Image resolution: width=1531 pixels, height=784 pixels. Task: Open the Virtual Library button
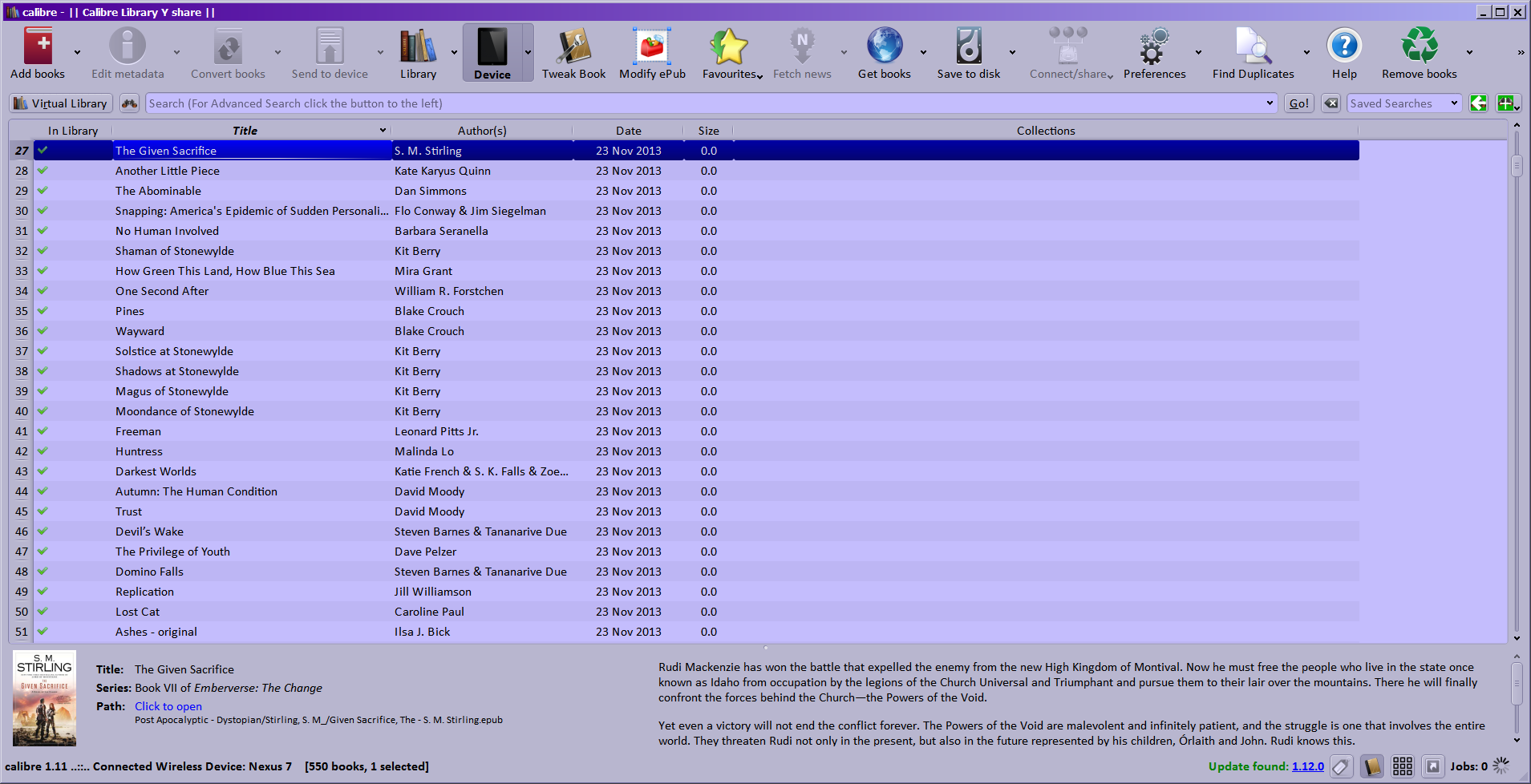[61, 103]
